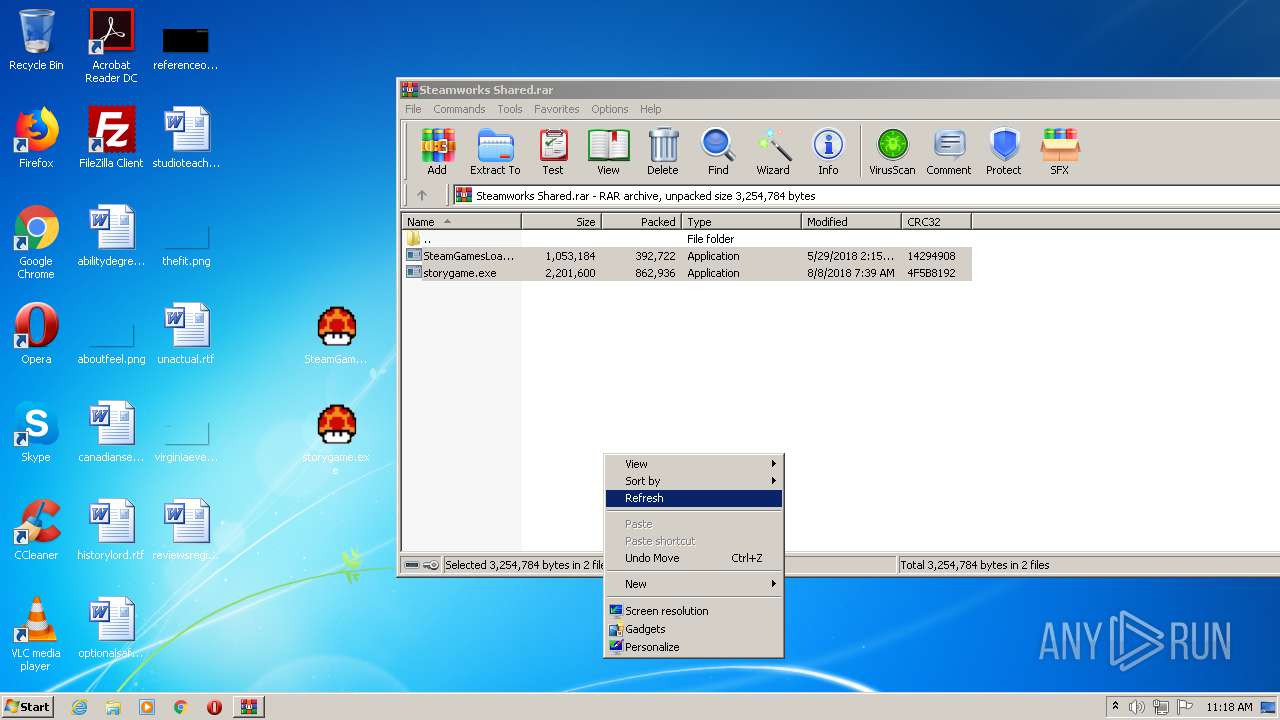Select the Opera desktop icon
1280x720 pixels.
(36, 334)
